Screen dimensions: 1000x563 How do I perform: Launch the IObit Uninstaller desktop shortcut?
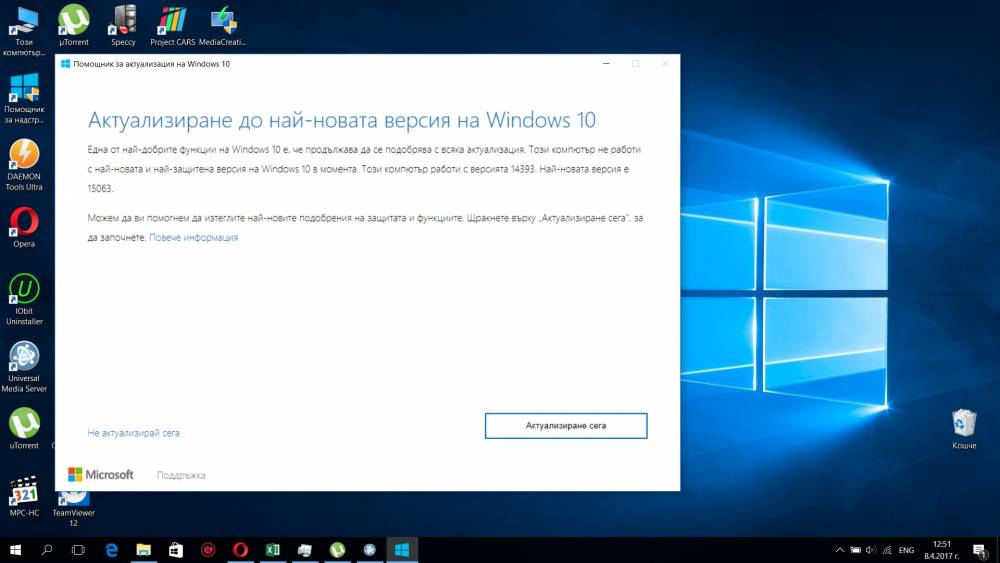coord(24,300)
